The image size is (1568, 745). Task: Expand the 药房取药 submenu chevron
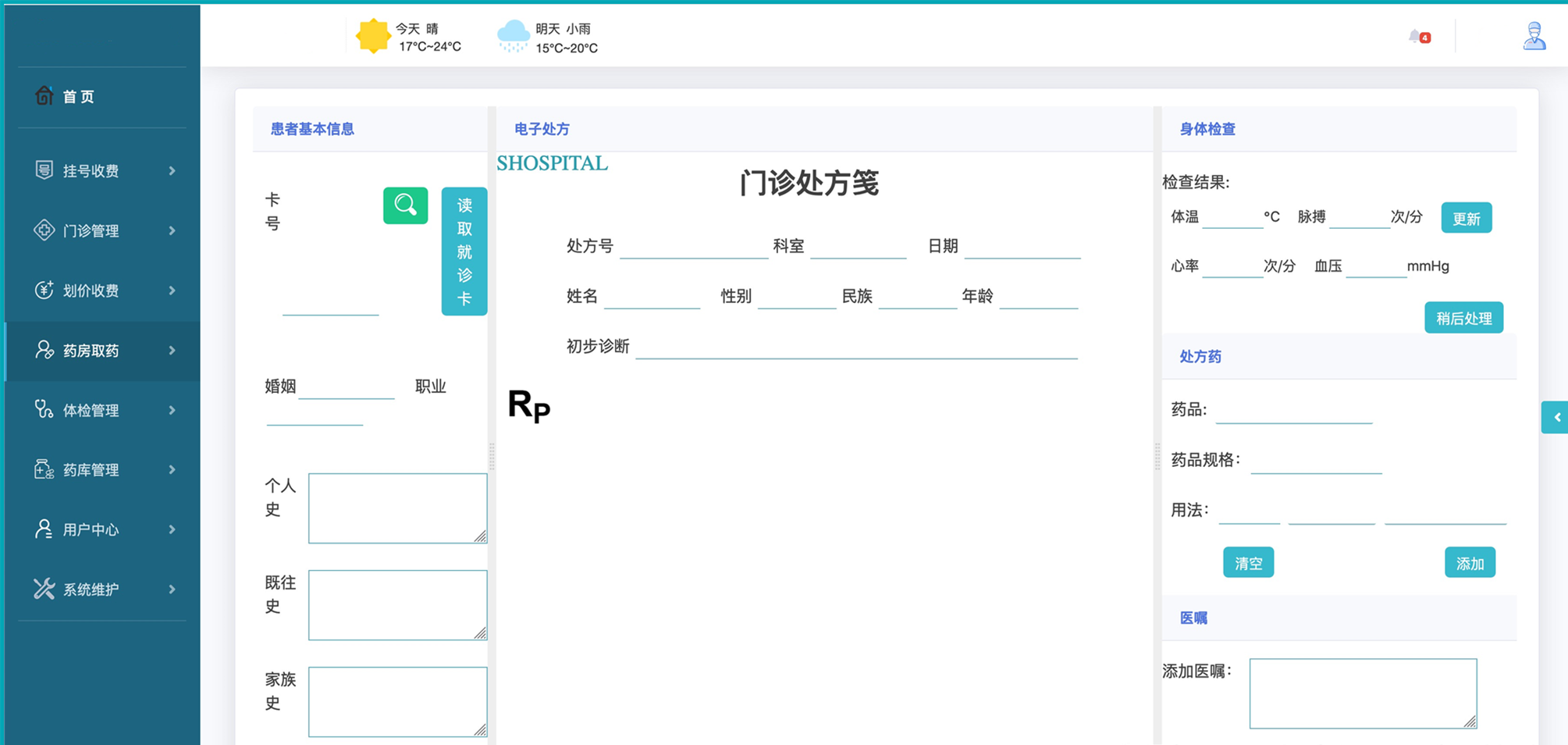pos(172,351)
